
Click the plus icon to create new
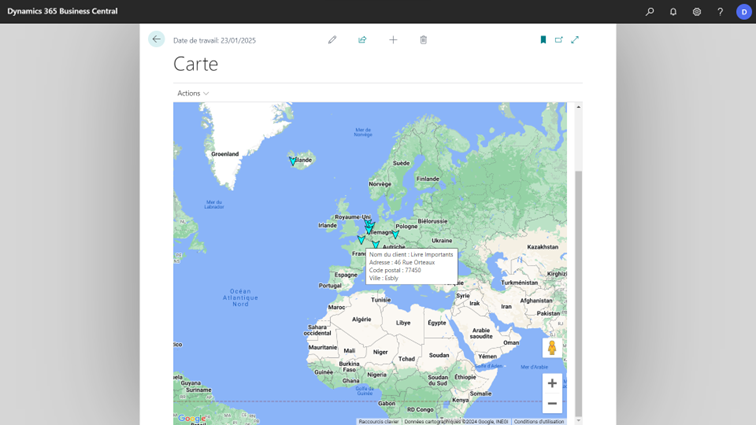click(393, 40)
